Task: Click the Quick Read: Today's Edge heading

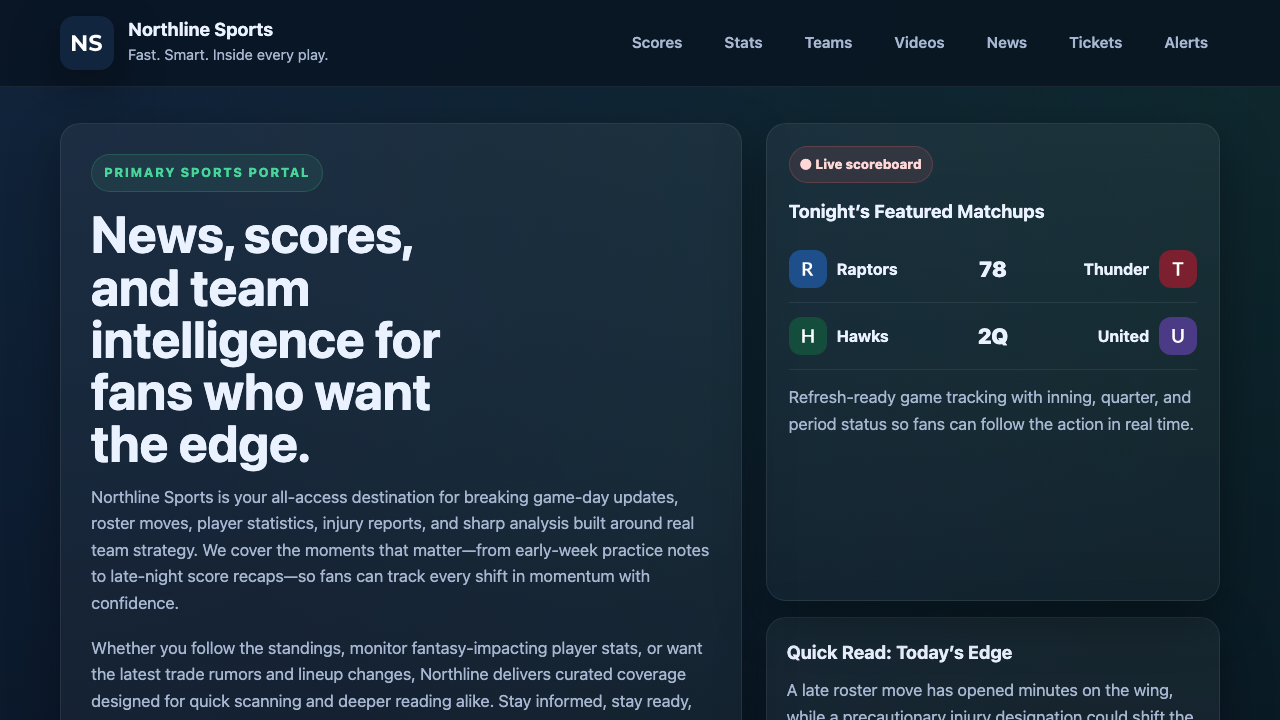Action: (899, 653)
